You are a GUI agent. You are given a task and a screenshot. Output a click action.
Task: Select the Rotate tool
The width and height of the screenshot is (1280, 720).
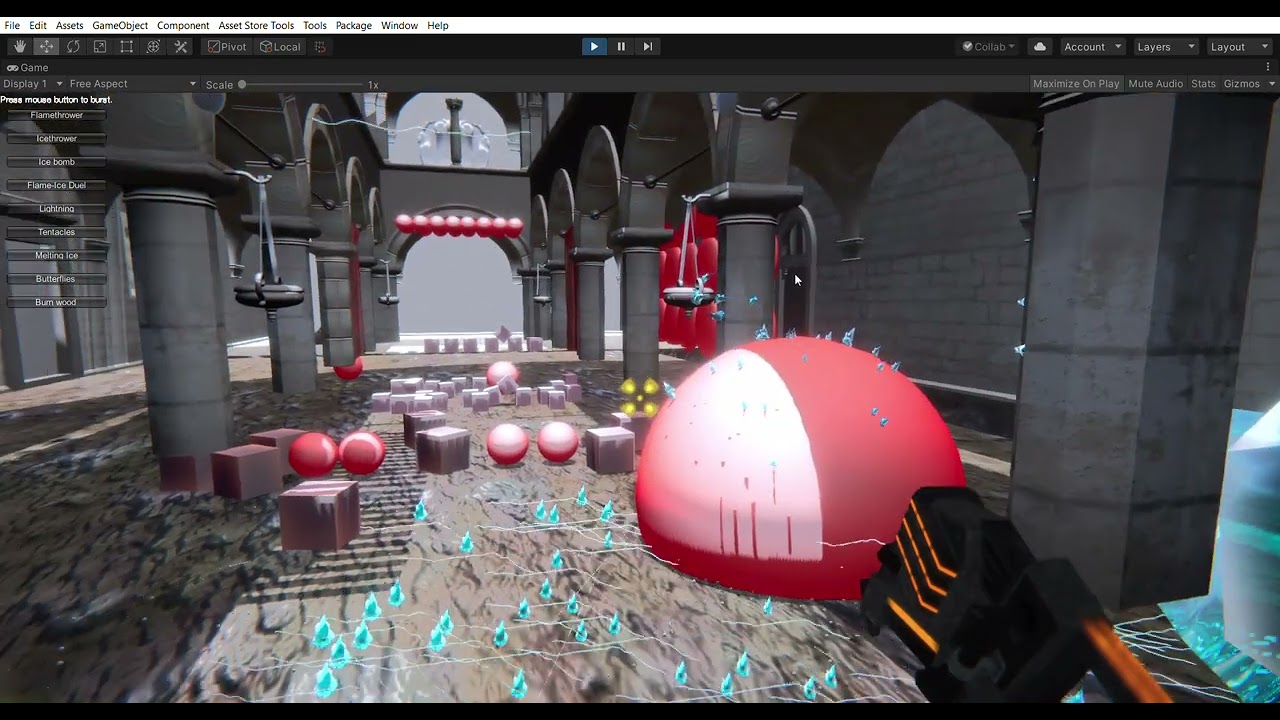point(73,47)
